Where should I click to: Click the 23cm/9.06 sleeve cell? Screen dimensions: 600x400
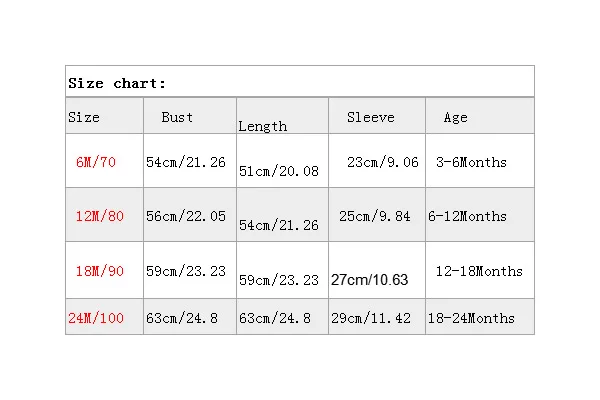click(x=382, y=162)
